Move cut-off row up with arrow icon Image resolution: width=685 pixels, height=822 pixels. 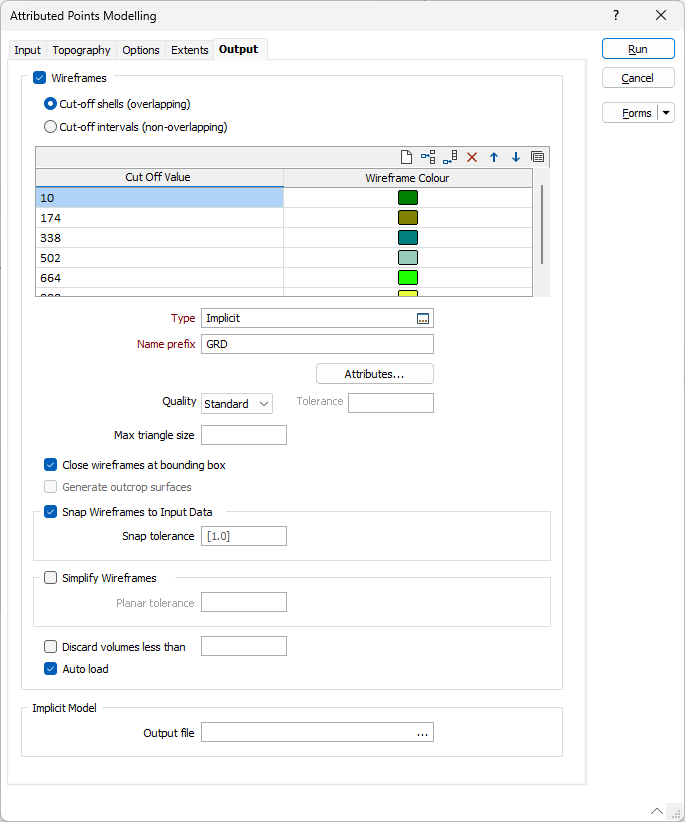pos(494,157)
